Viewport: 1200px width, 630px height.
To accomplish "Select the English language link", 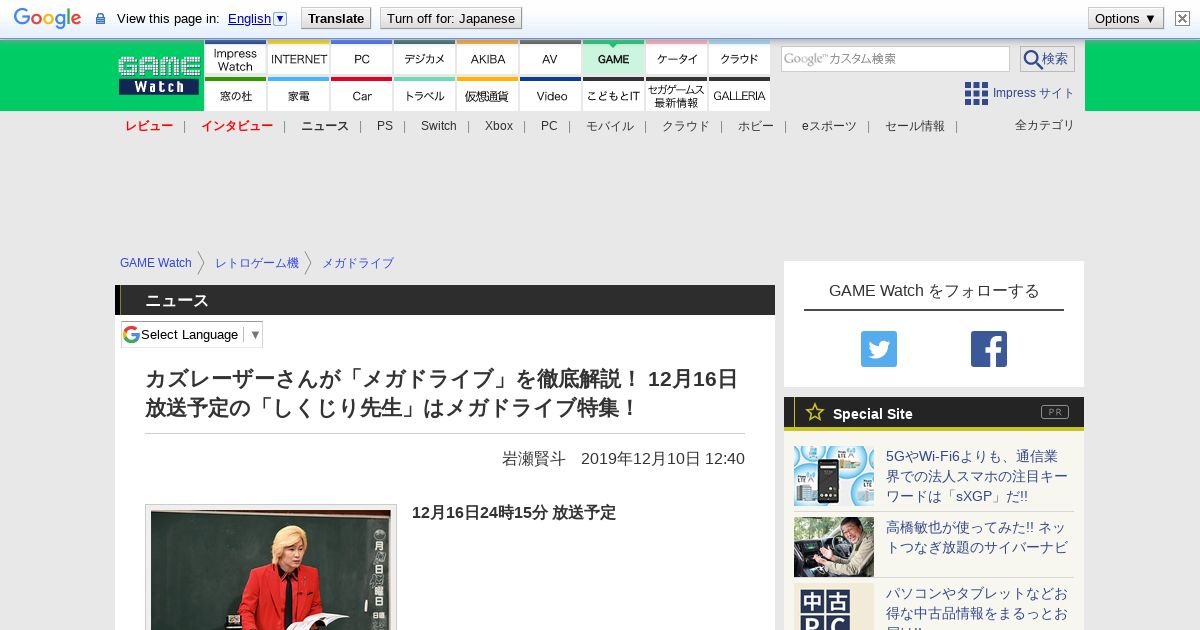I will pos(249,19).
